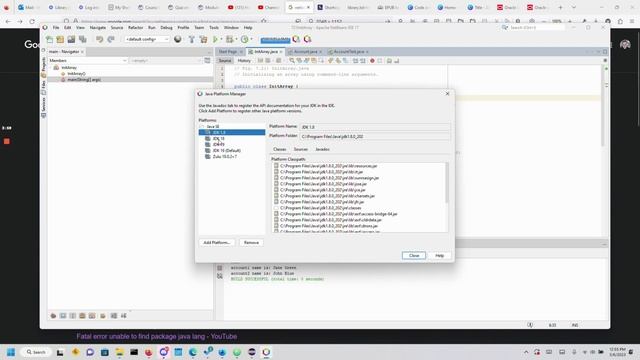The height and width of the screenshot is (360, 640).
Task: Click the Save All toolbar icon
Action: [x=83, y=39]
